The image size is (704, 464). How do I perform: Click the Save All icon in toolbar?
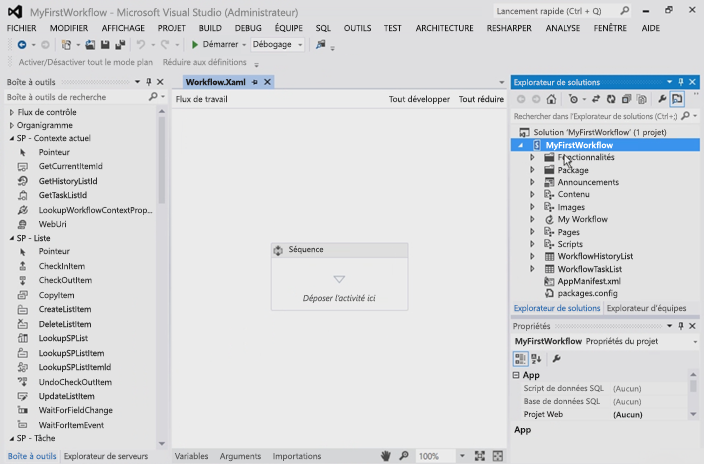(x=120, y=44)
